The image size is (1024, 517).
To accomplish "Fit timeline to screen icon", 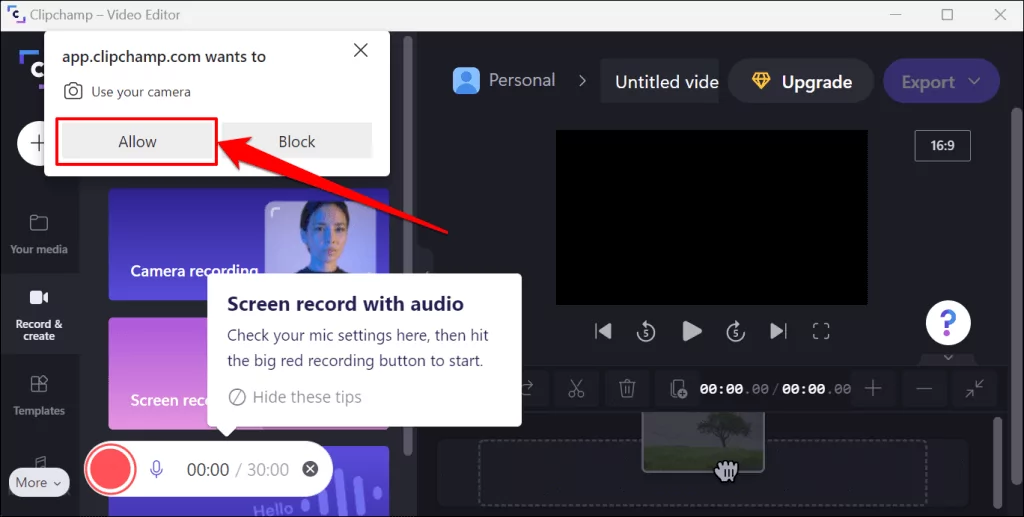I will click(974, 388).
